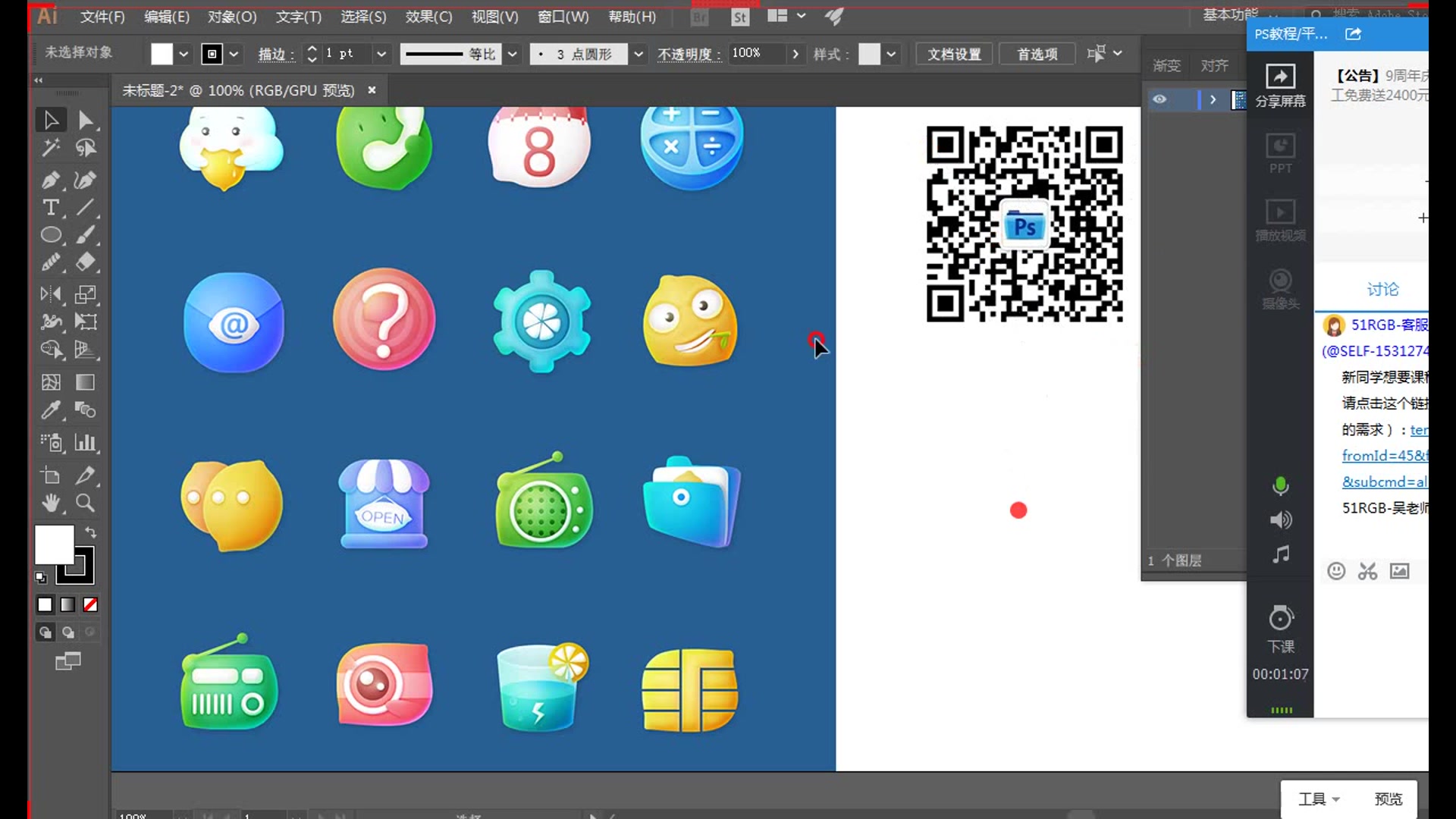1456x819 pixels.
Task: Click 预览 button at bottom right
Action: [1389, 799]
